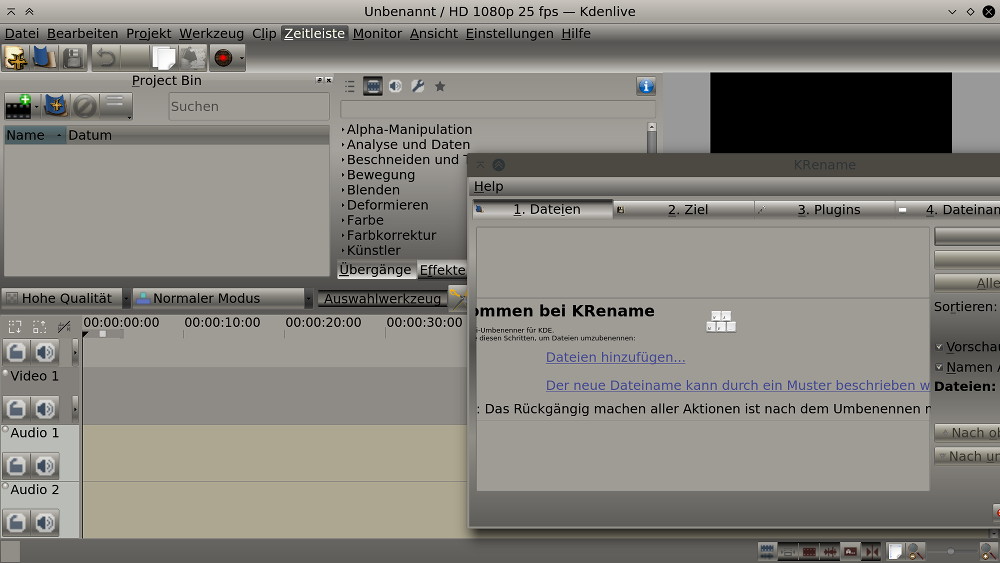Click the Dateien hinzufügen link

pos(615,357)
